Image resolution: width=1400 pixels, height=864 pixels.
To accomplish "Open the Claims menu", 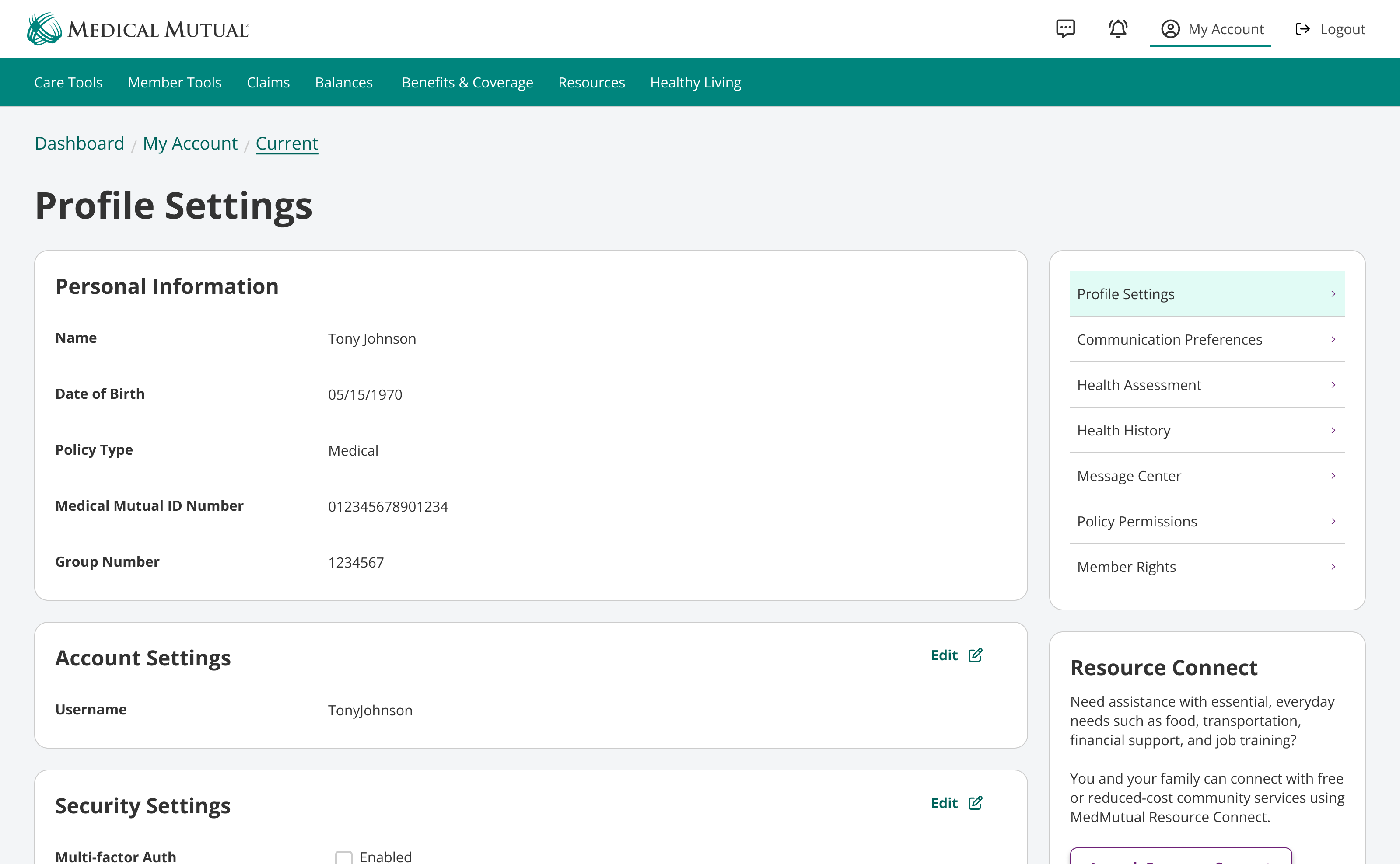I will pyautogui.click(x=268, y=82).
